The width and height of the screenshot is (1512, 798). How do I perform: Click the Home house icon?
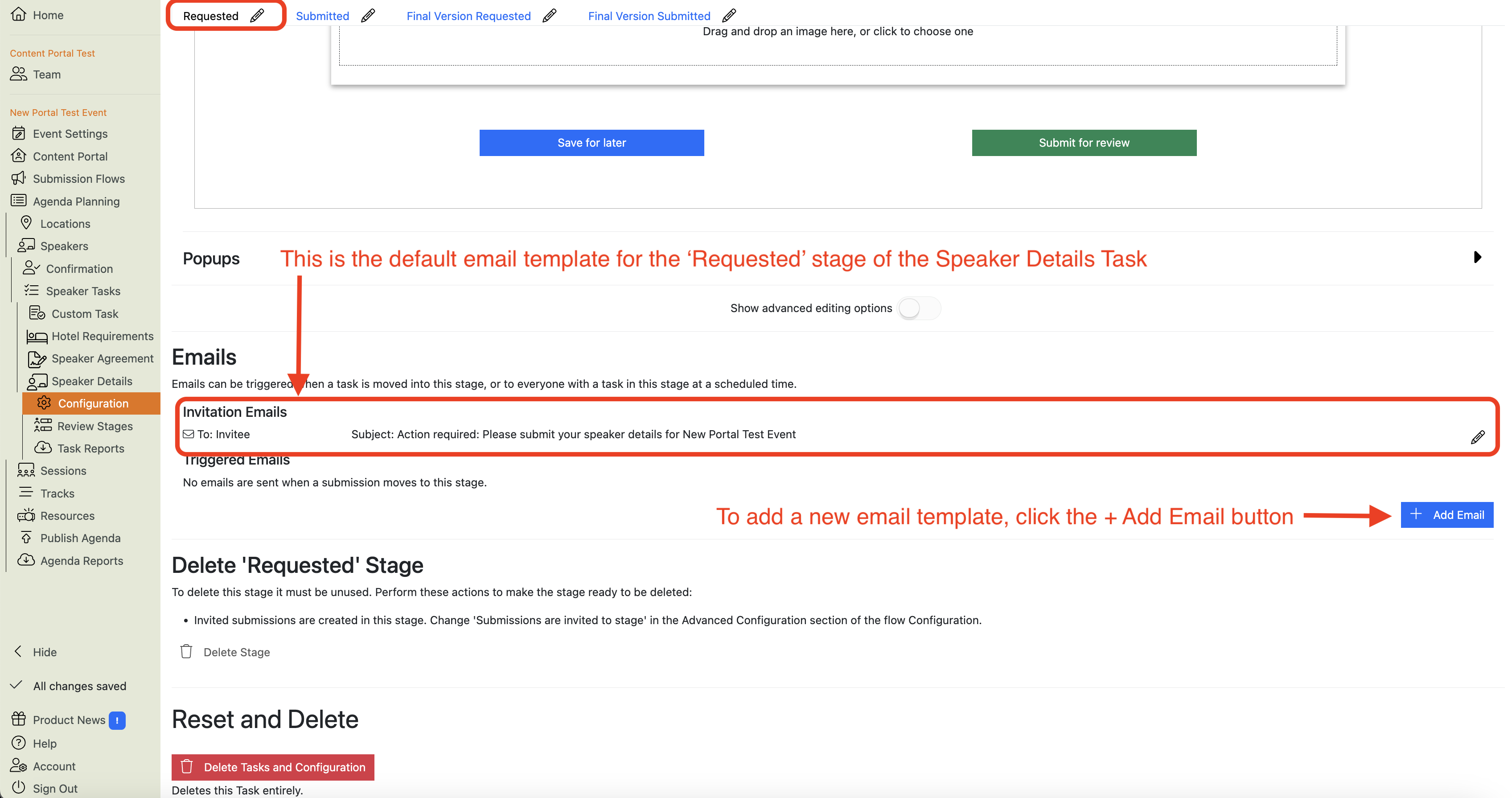19,14
